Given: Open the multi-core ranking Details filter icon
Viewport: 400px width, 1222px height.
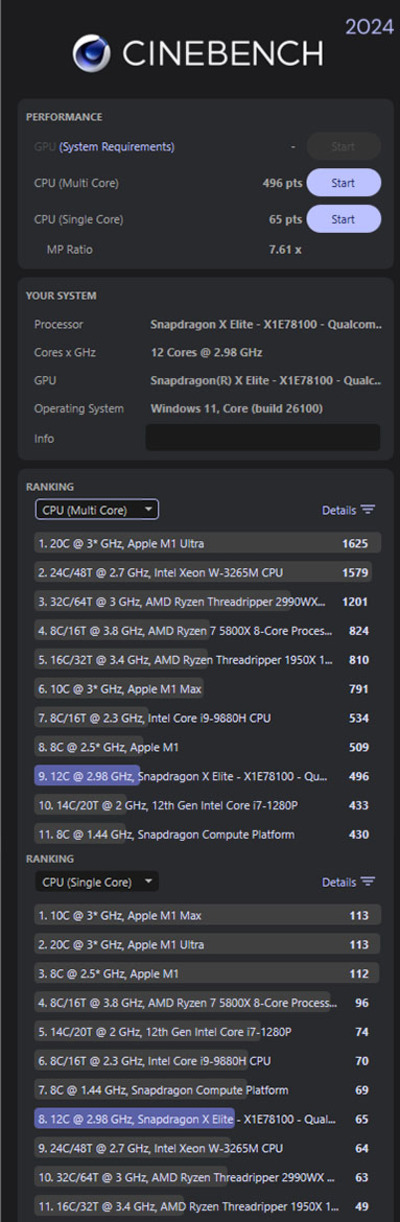Looking at the screenshot, I should [x=368, y=510].
